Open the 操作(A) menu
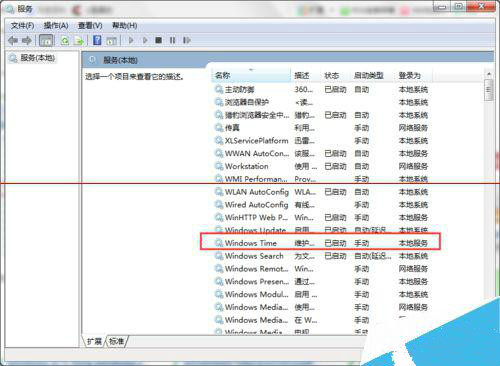Screen dimensions: 500x366 [x=56, y=25]
